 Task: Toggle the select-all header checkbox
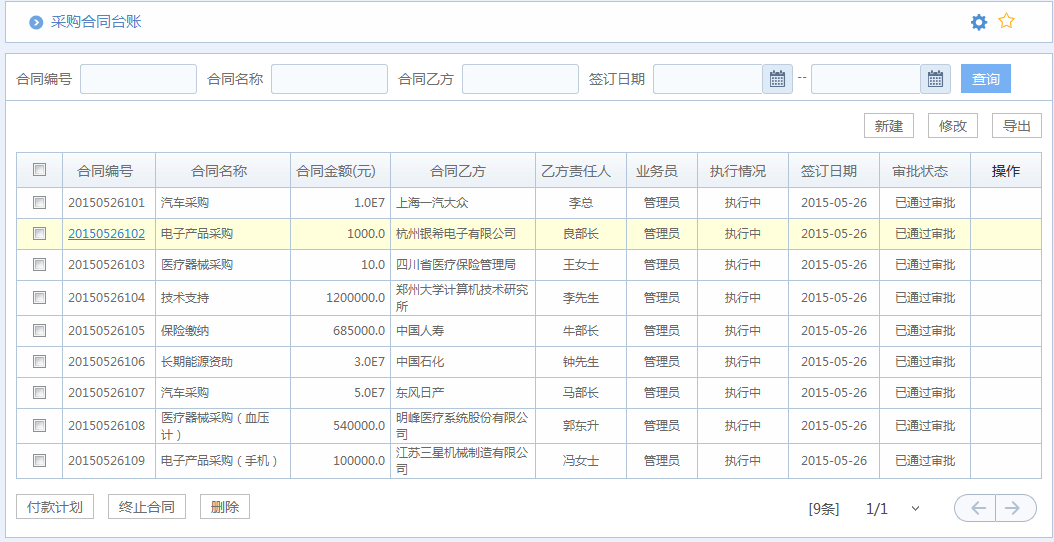pos(40,170)
